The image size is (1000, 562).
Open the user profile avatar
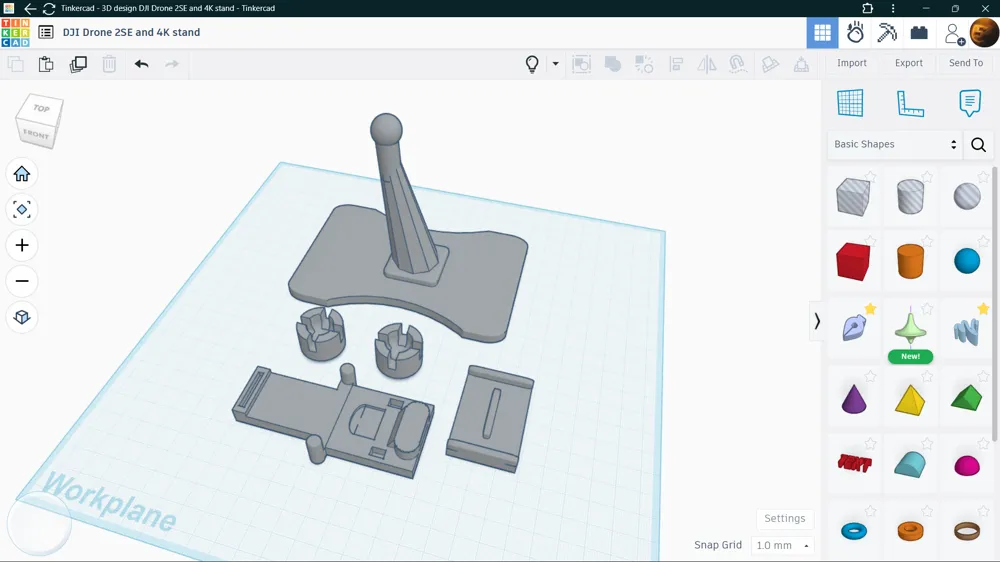pyautogui.click(x=983, y=33)
